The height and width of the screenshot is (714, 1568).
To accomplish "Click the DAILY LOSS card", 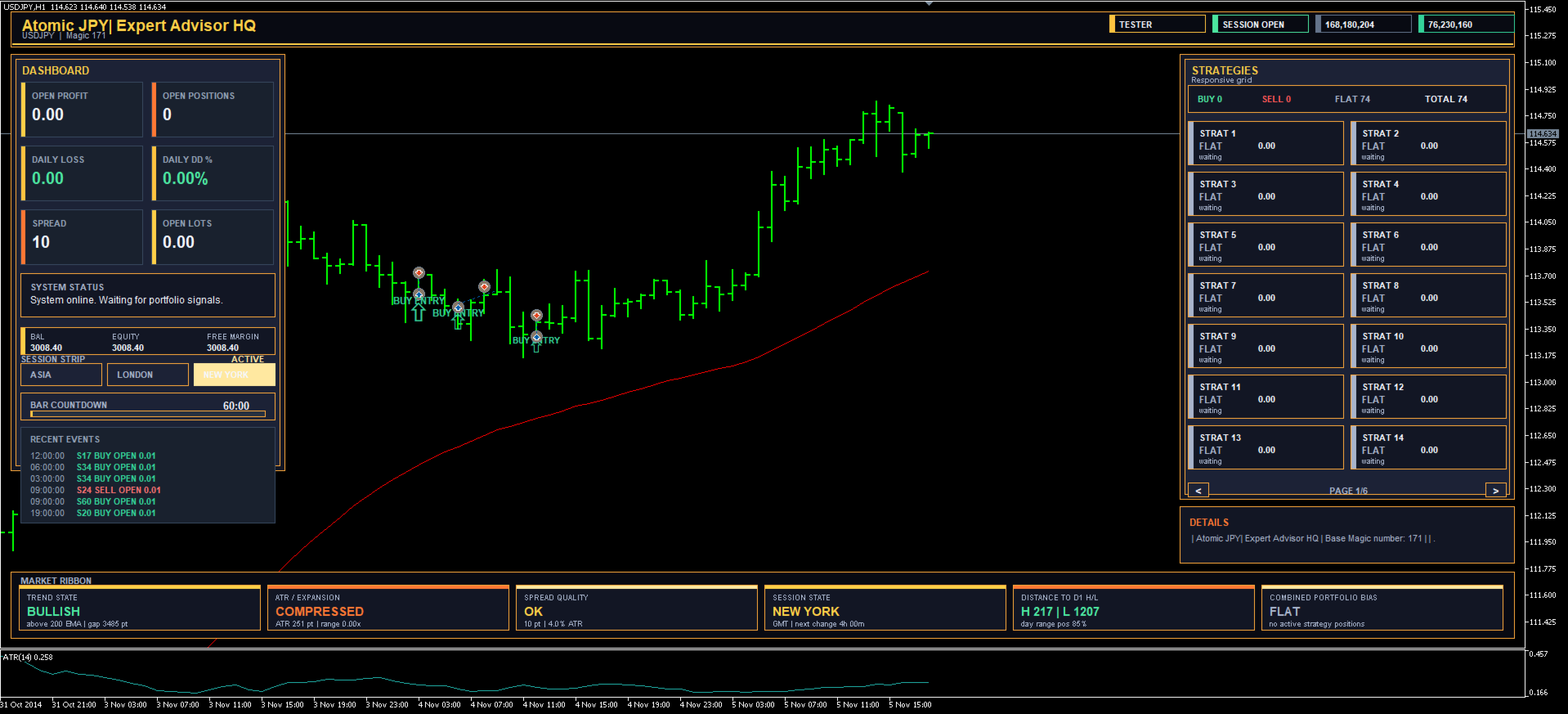I will click(83, 173).
